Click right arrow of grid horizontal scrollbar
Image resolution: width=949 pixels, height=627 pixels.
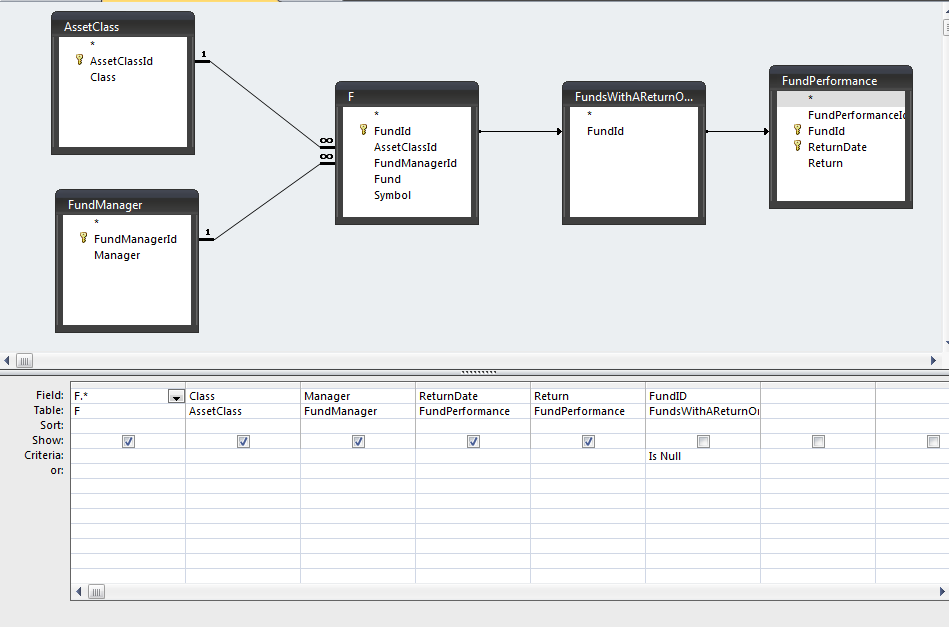click(942, 591)
